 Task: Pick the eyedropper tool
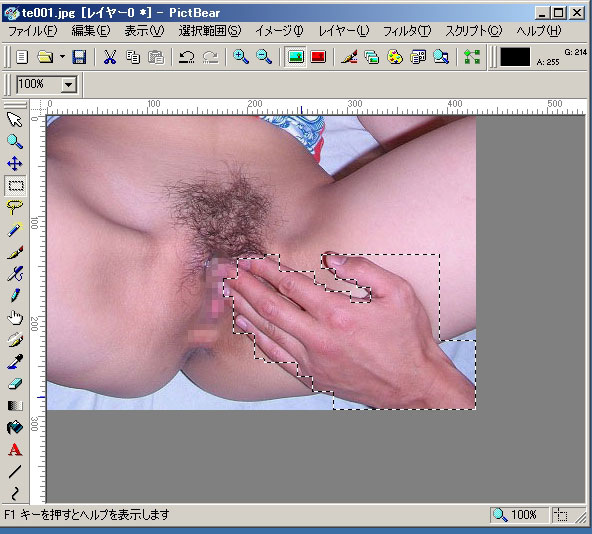coord(15,362)
